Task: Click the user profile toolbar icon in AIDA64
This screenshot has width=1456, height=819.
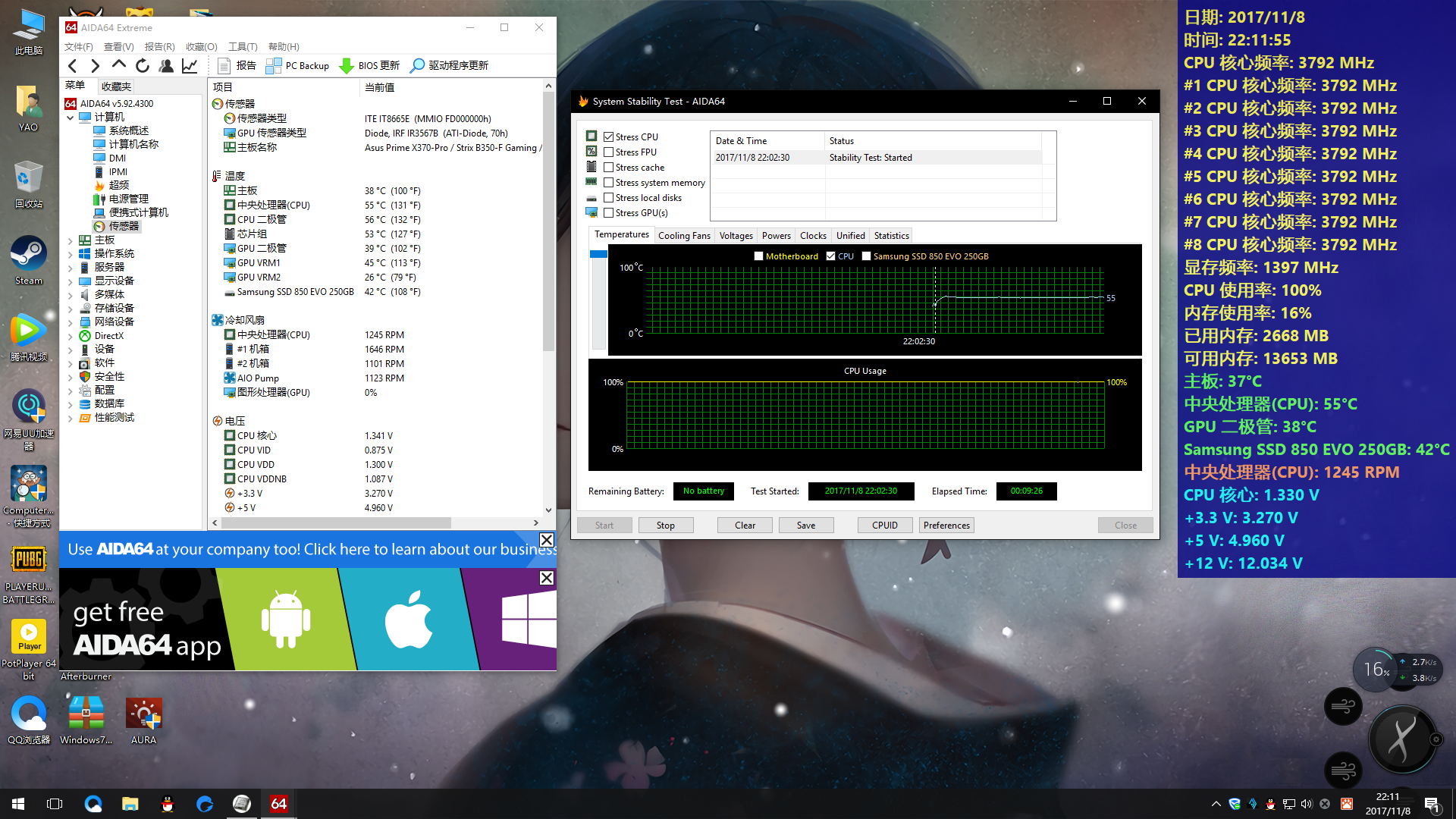Action: (166, 66)
